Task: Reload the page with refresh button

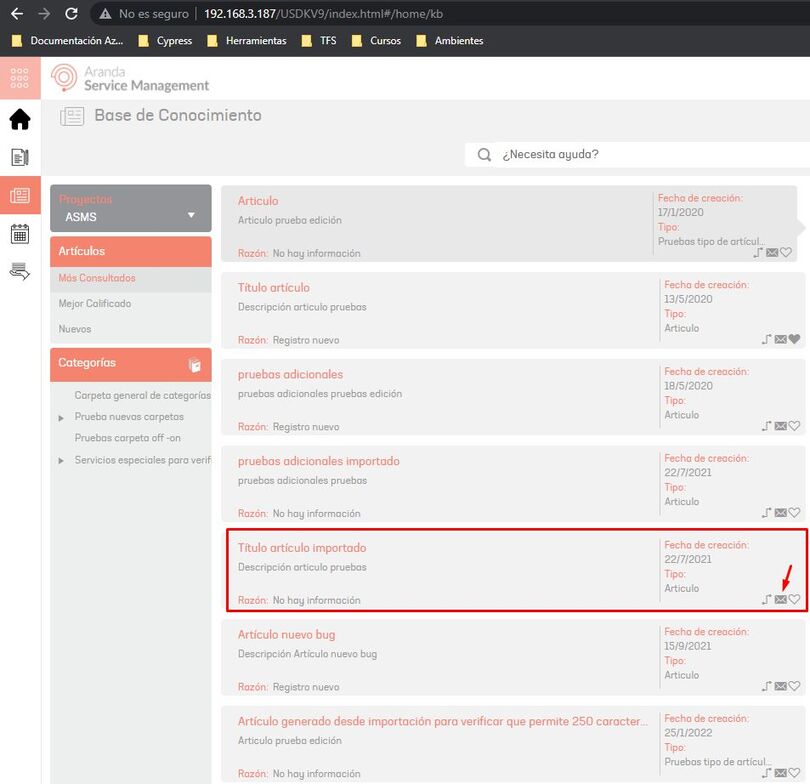Action: 71,14
